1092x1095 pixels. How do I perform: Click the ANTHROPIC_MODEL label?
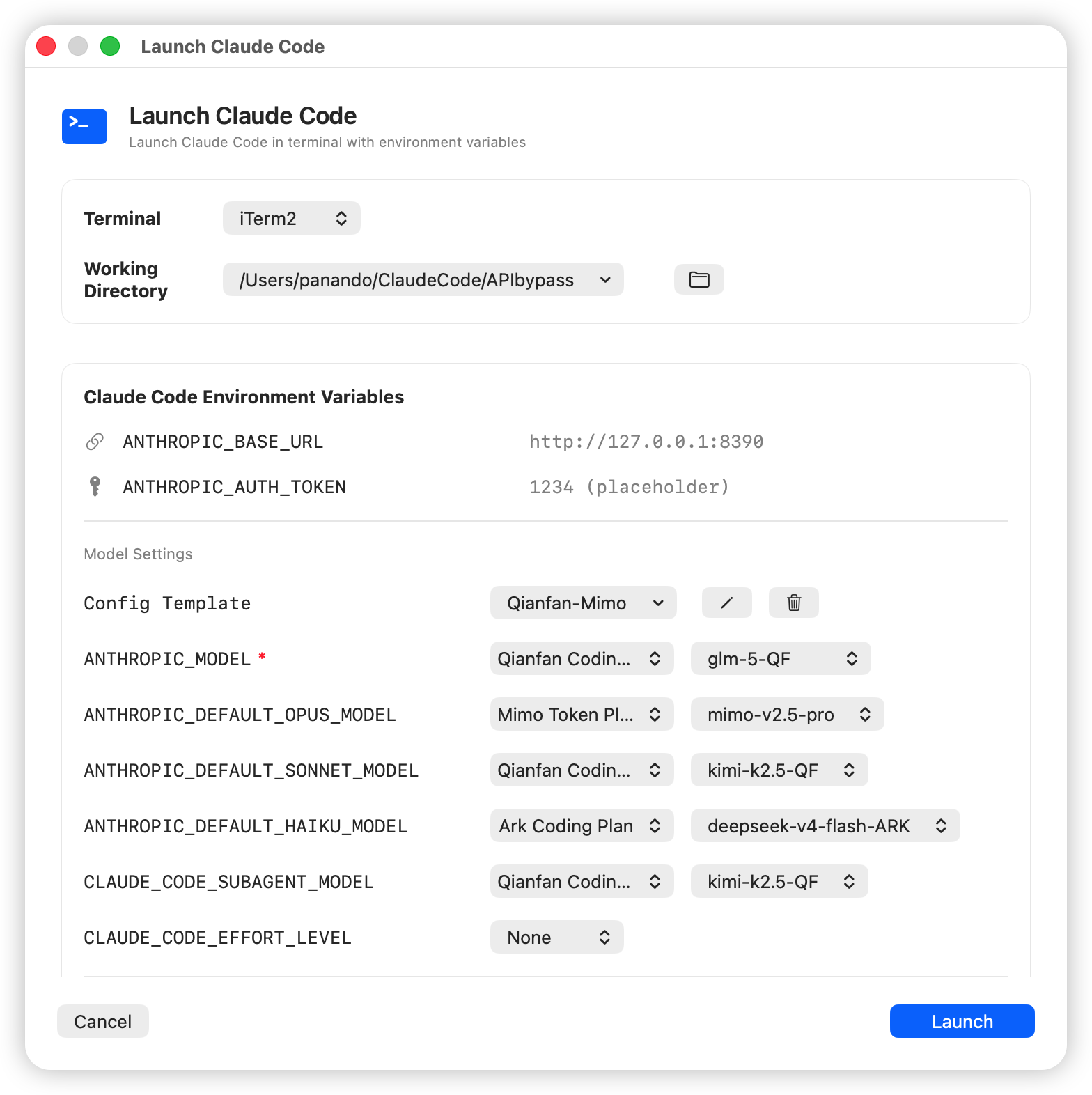pos(167,659)
